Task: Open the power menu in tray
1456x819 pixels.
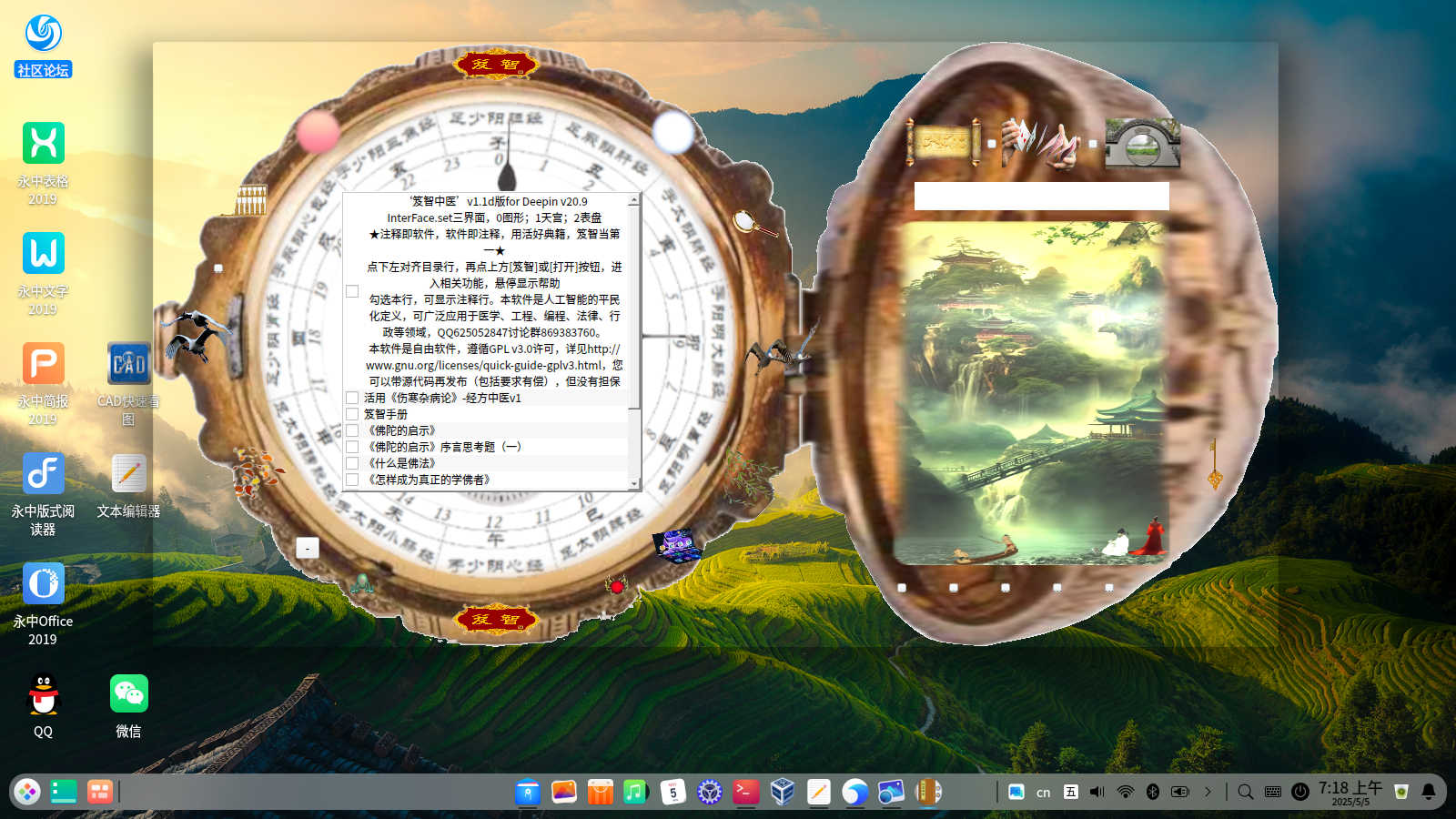Action: [x=1300, y=792]
